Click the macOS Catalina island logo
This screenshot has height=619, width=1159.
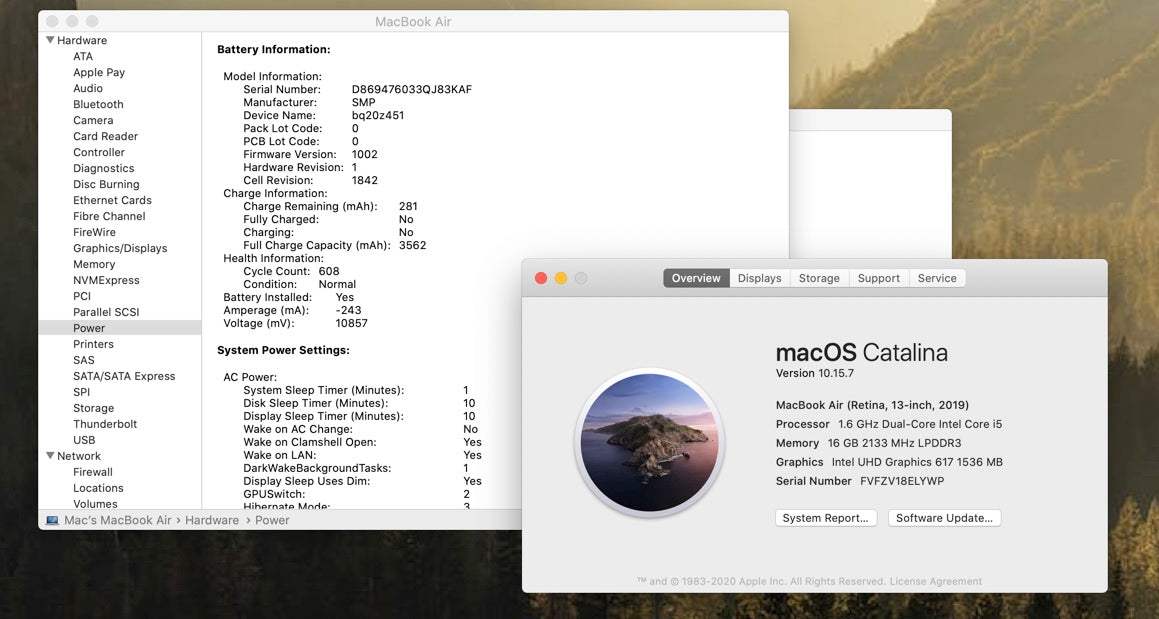[649, 441]
